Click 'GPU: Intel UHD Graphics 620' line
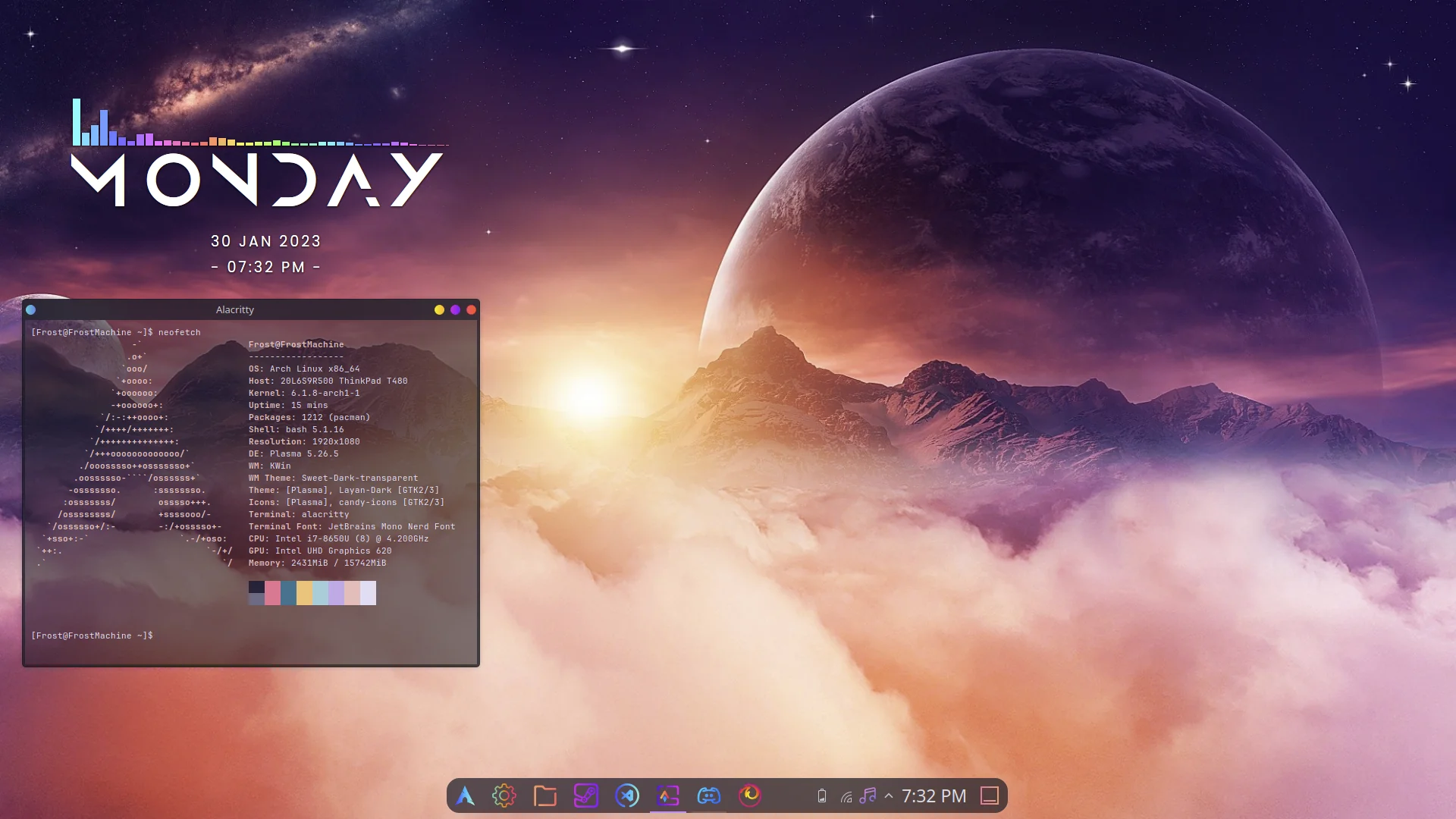This screenshot has height=819, width=1456. [320, 551]
